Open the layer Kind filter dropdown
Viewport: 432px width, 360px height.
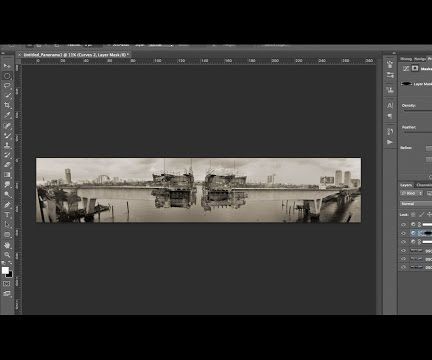coord(412,193)
